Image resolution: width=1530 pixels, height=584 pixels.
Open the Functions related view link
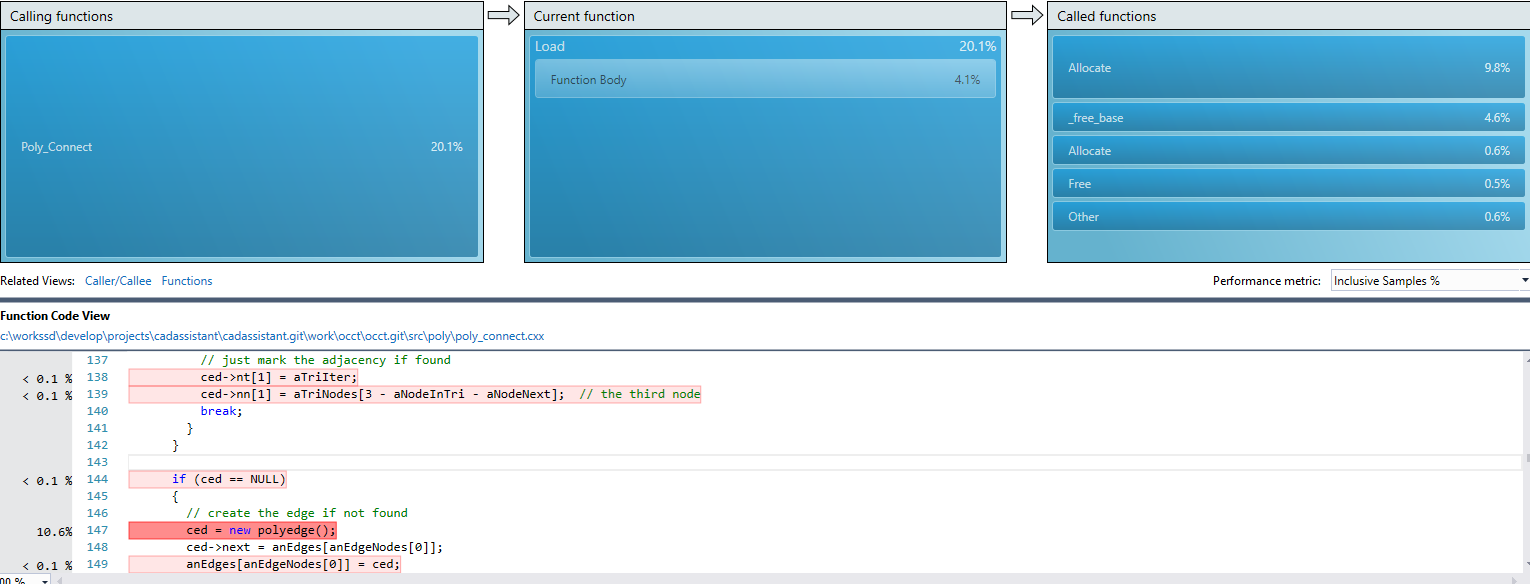pos(187,281)
